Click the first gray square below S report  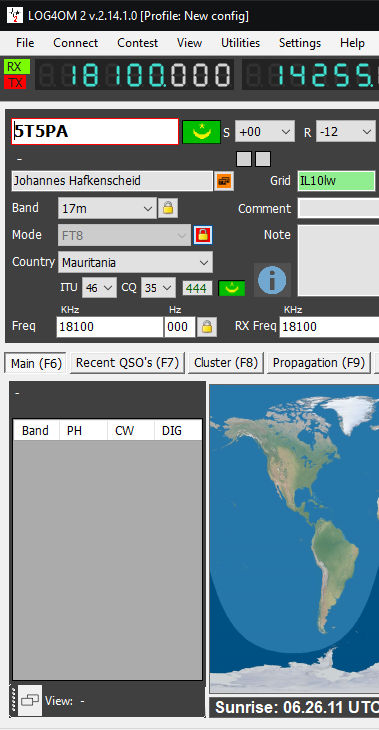click(244, 159)
